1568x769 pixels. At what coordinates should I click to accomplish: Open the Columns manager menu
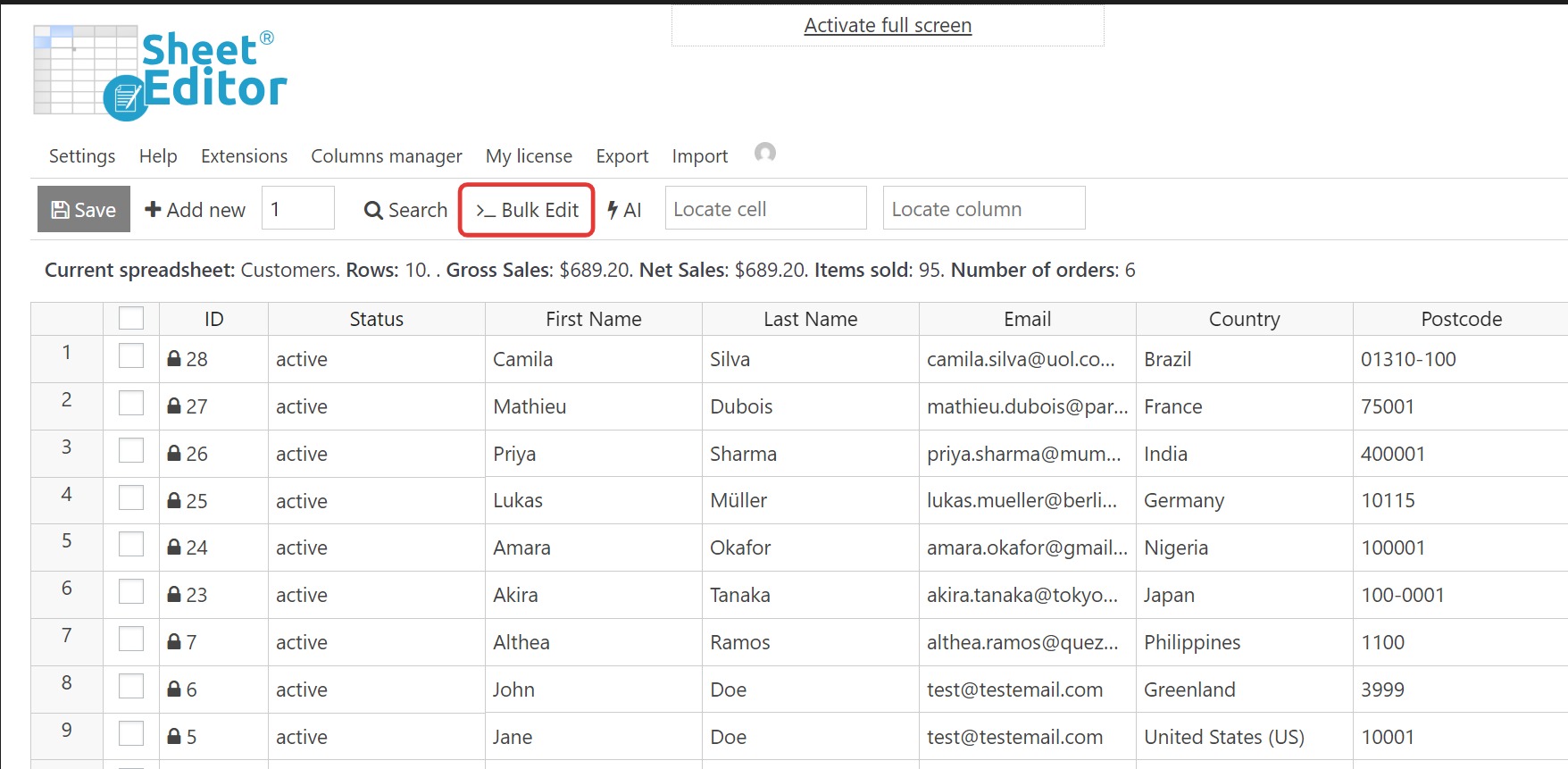click(387, 156)
